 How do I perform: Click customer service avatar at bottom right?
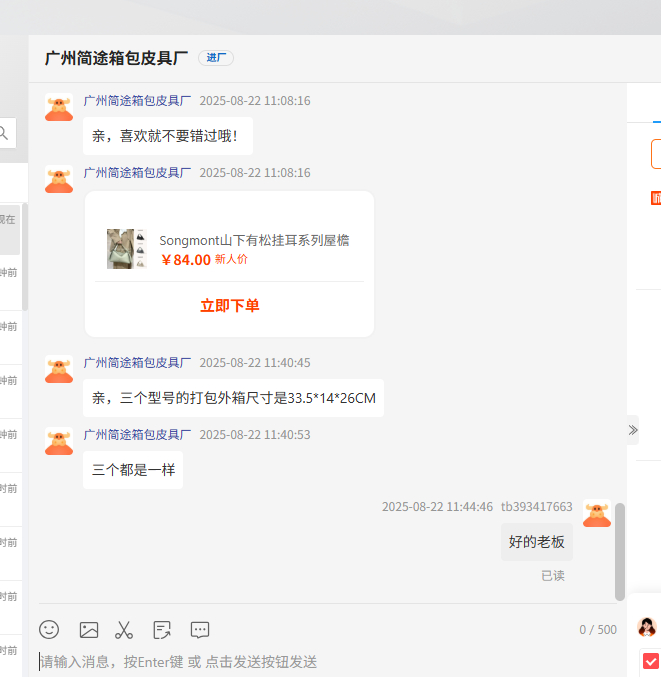coord(648,627)
